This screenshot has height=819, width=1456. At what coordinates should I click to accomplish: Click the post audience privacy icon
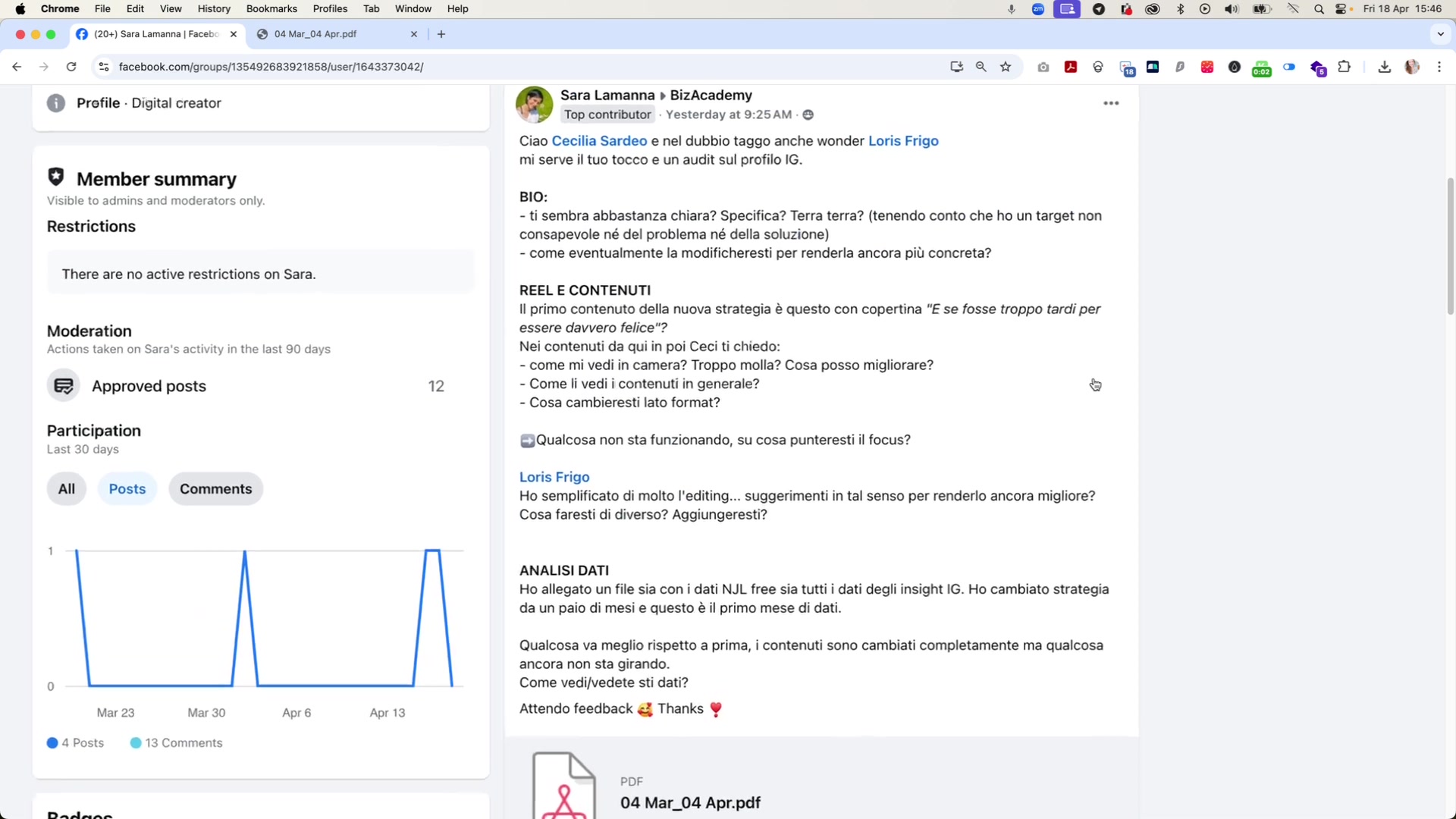(808, 115)
